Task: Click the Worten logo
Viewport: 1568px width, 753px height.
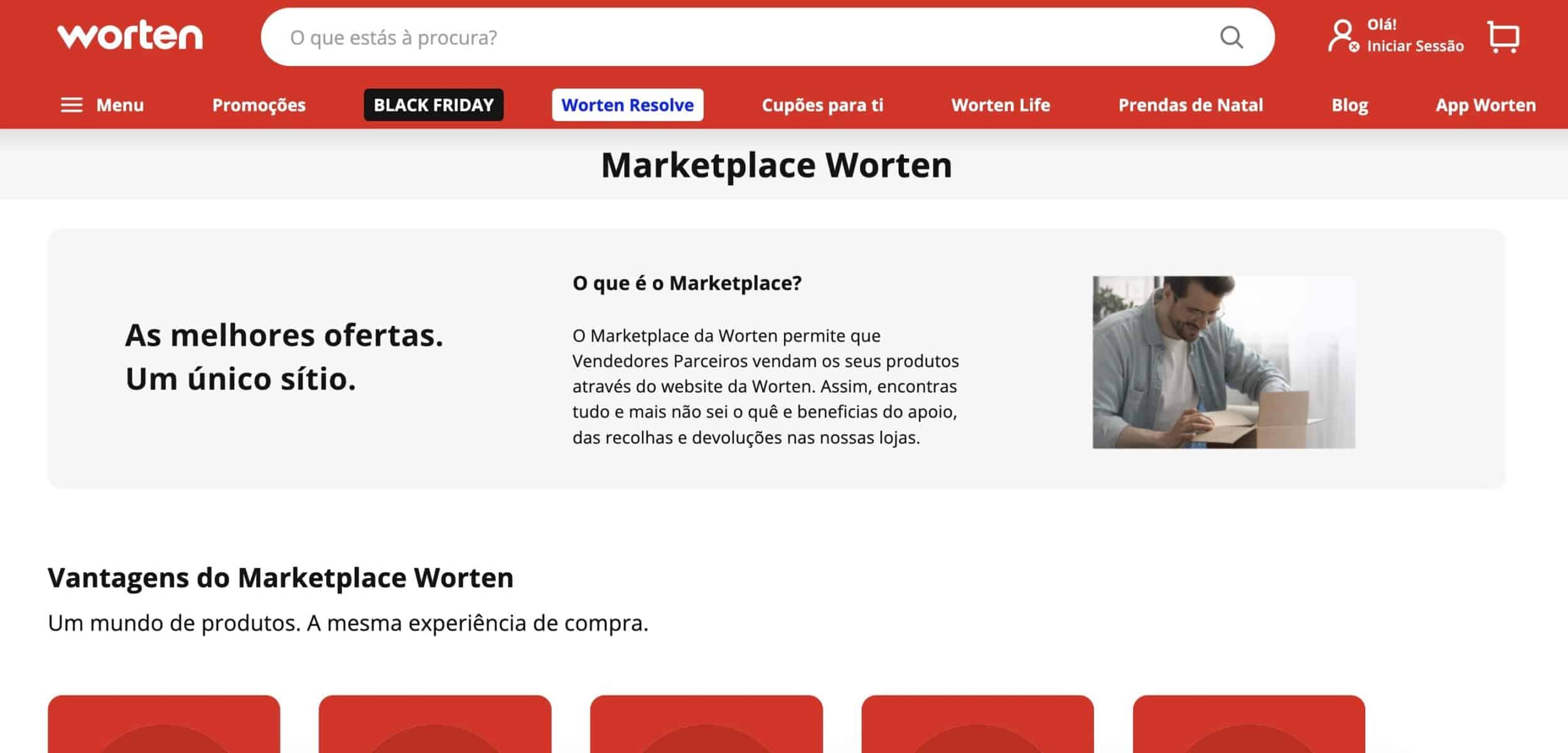Action: 130,35
